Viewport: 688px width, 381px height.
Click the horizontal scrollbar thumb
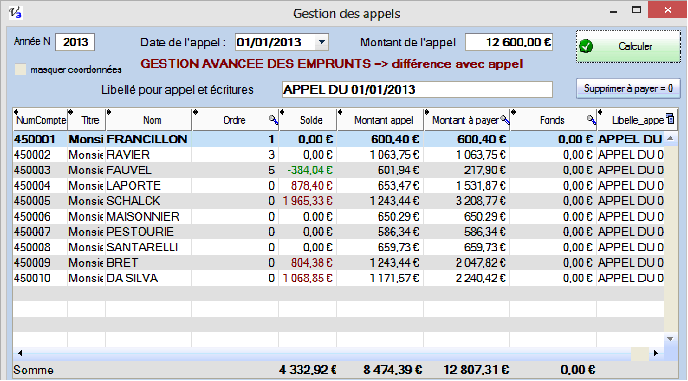[640, 353]
